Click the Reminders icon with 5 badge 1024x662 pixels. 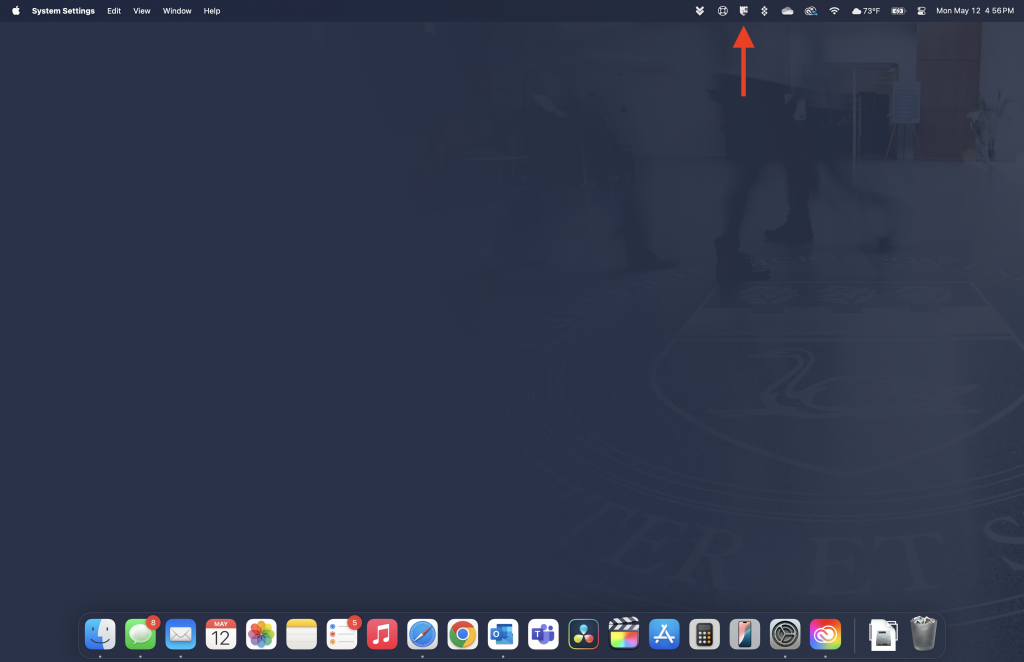coord(342,634)
